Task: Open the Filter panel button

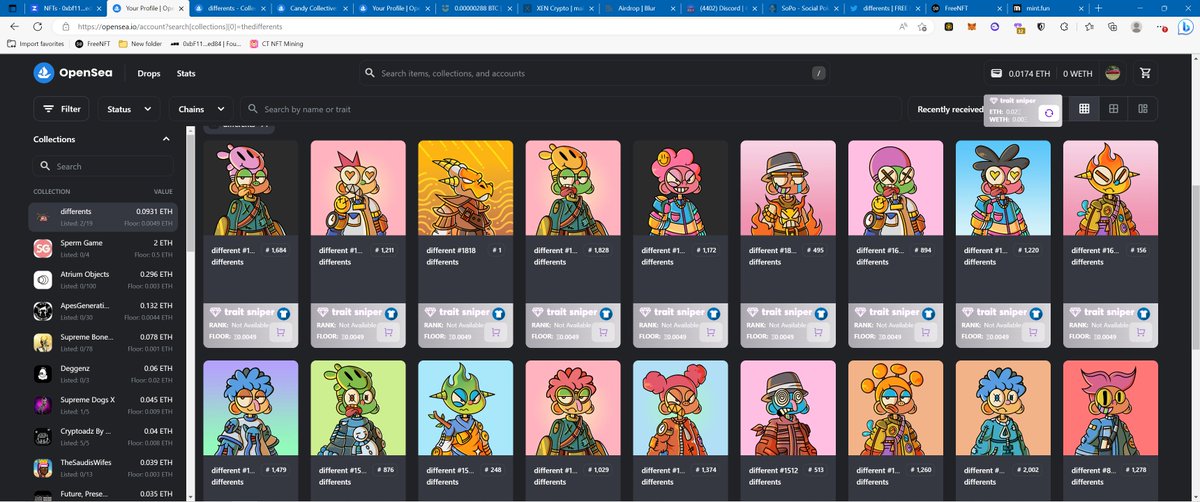Action: pyautogui.click(x=62, y=108)
